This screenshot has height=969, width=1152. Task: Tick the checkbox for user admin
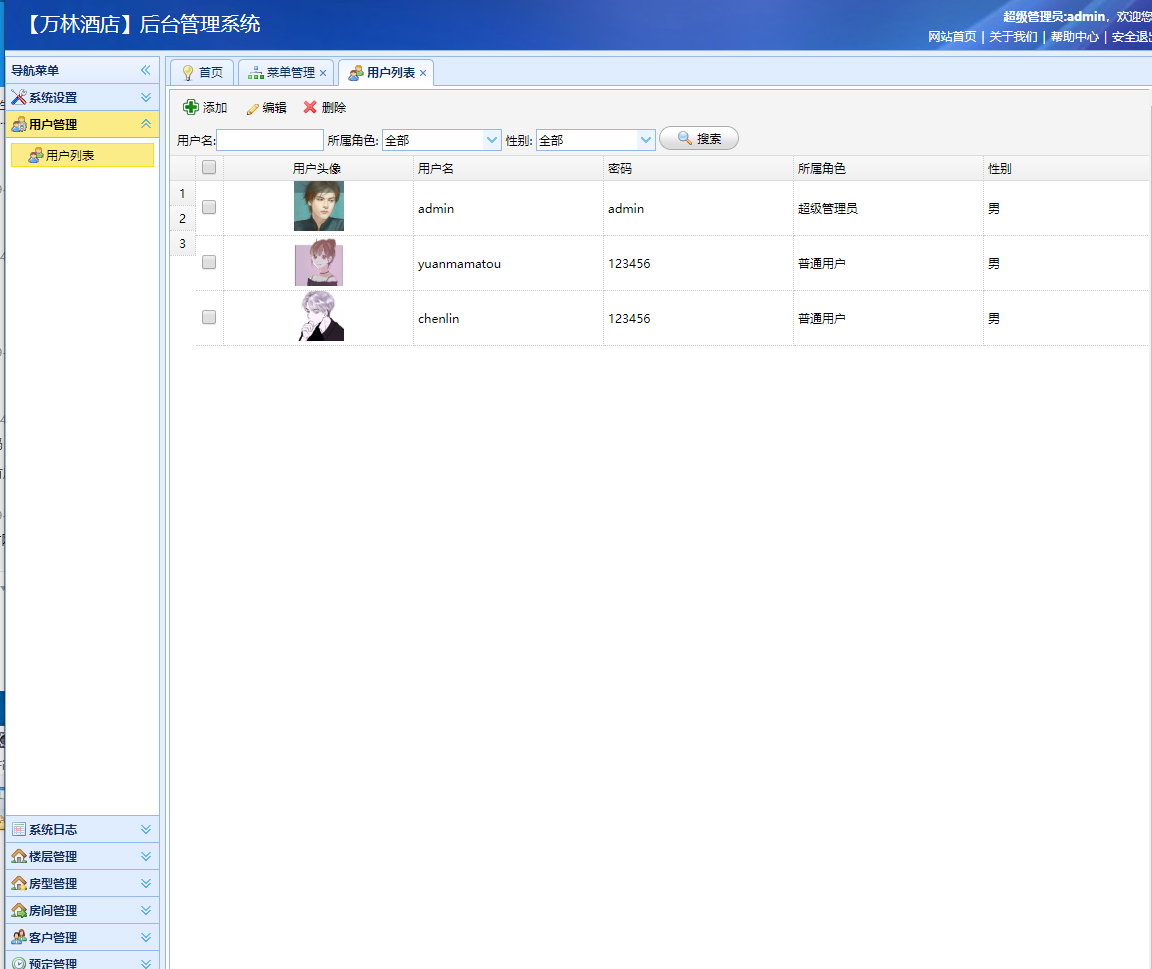click(208, 207)
